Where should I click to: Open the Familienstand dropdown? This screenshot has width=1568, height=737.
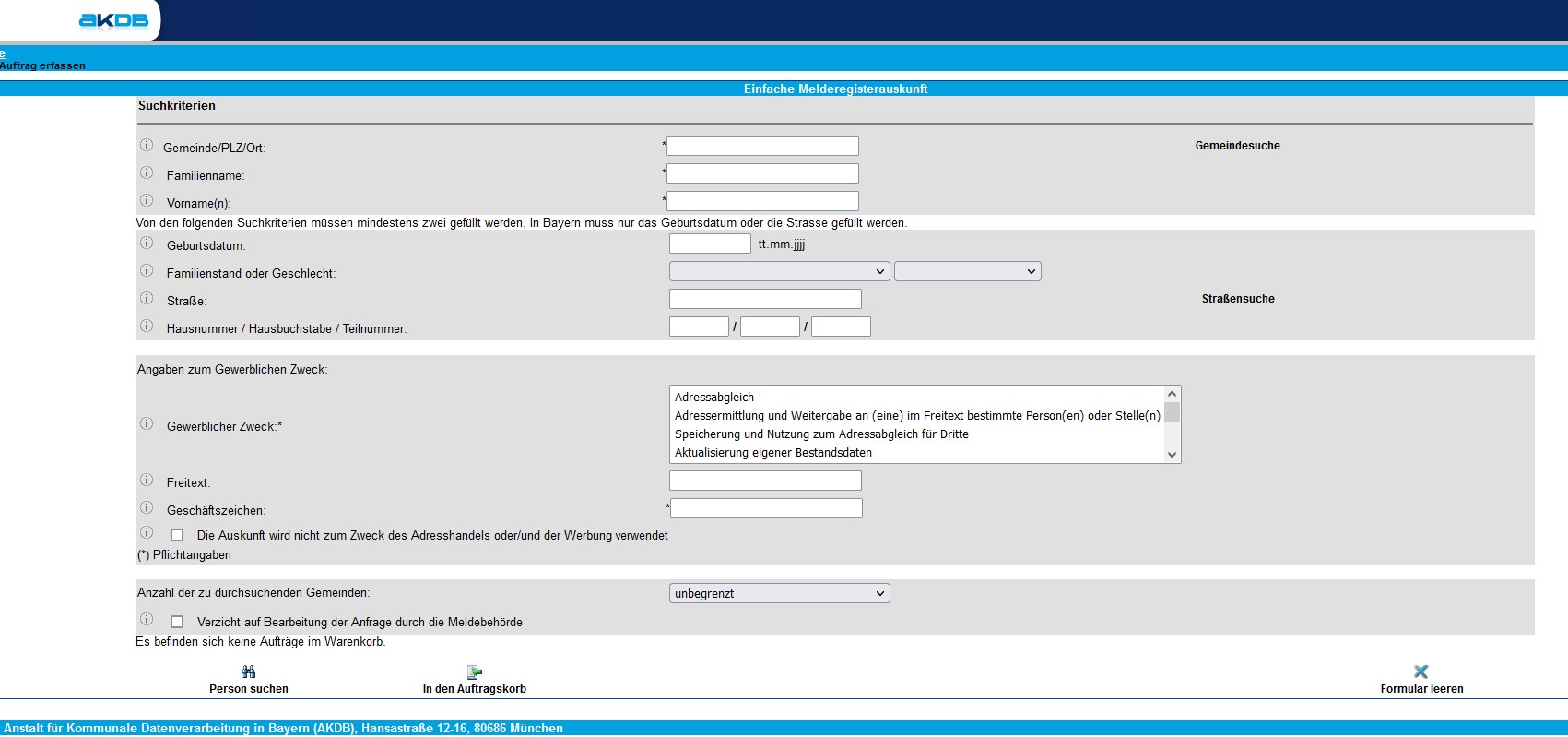coord(779,271)
